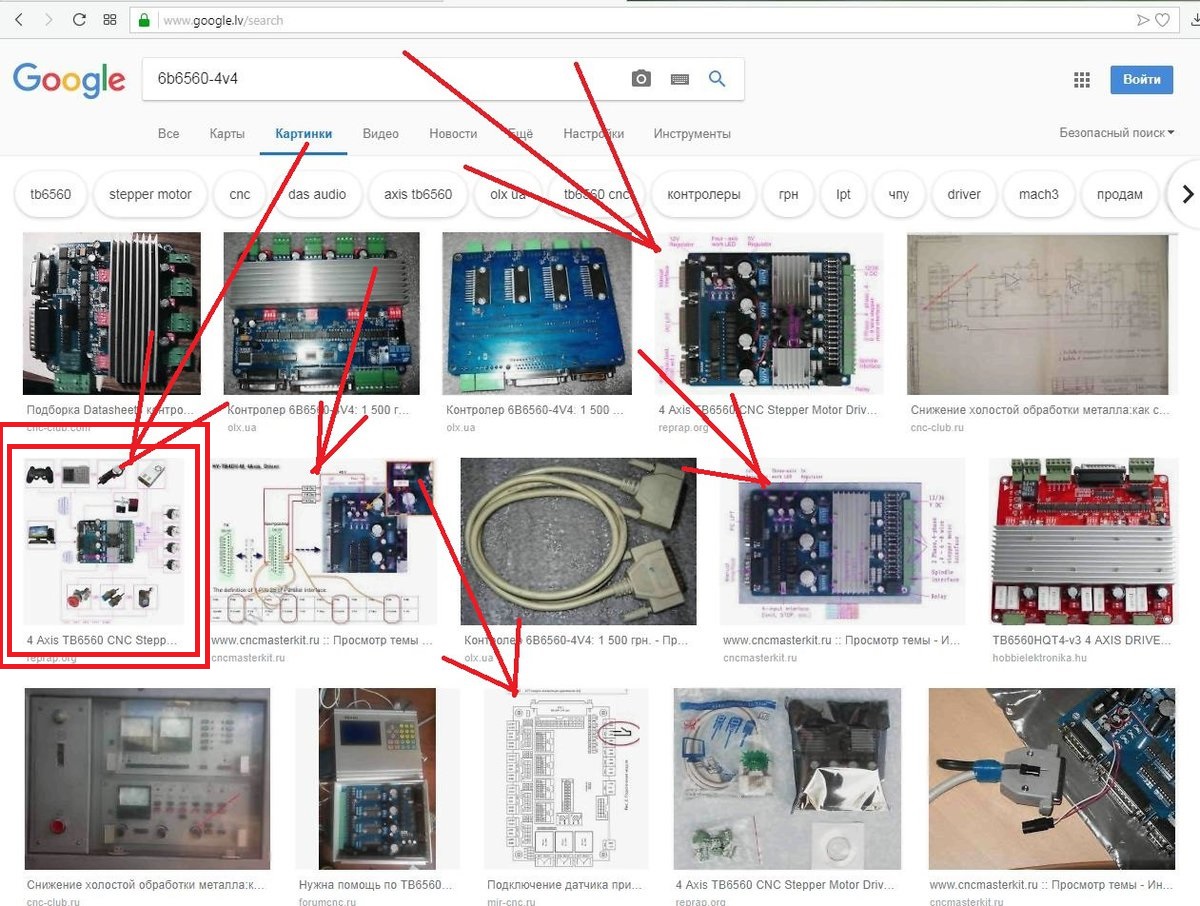Select the stepper motor suggestion chip

(x=150, y=194)
